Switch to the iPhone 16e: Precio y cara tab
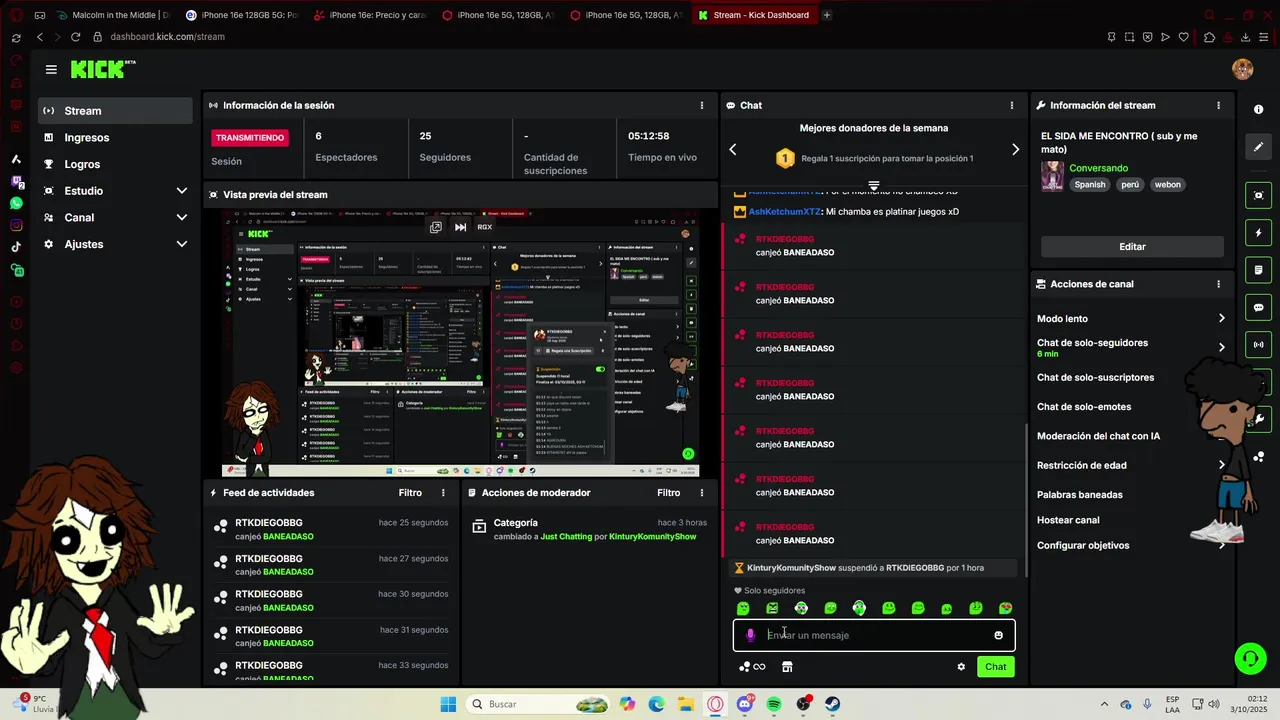 369,15
